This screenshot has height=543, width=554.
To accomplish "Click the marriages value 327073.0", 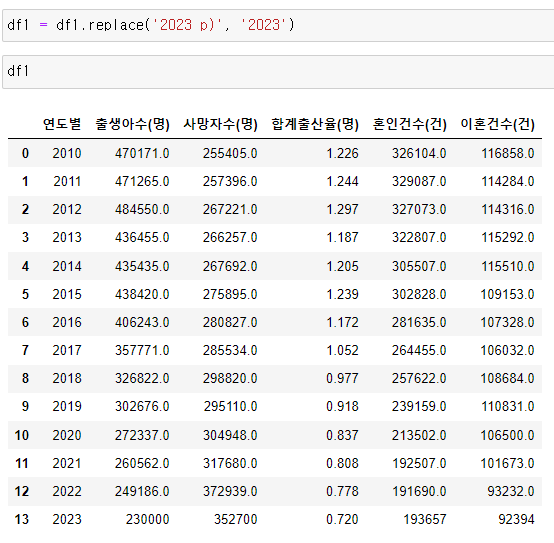I will [x=419, y=209].
